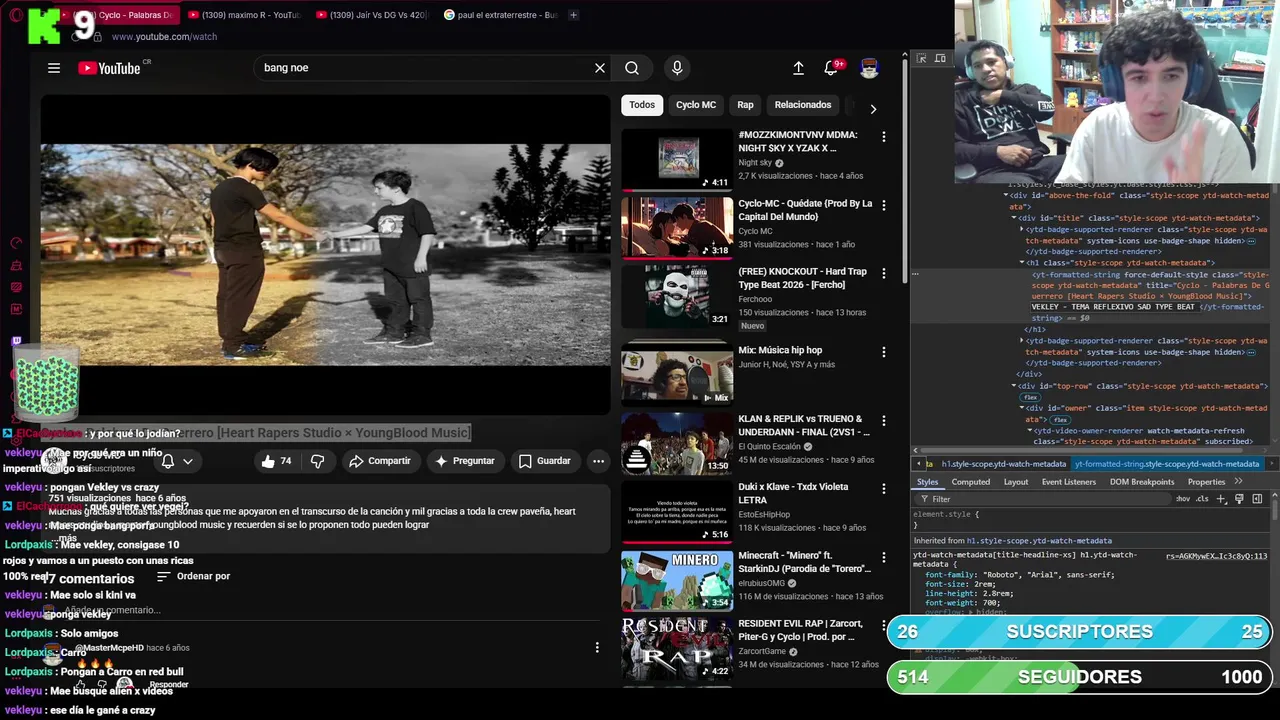
Task: Collapse the div id="top-row" node
Action: coord(1013,386)
